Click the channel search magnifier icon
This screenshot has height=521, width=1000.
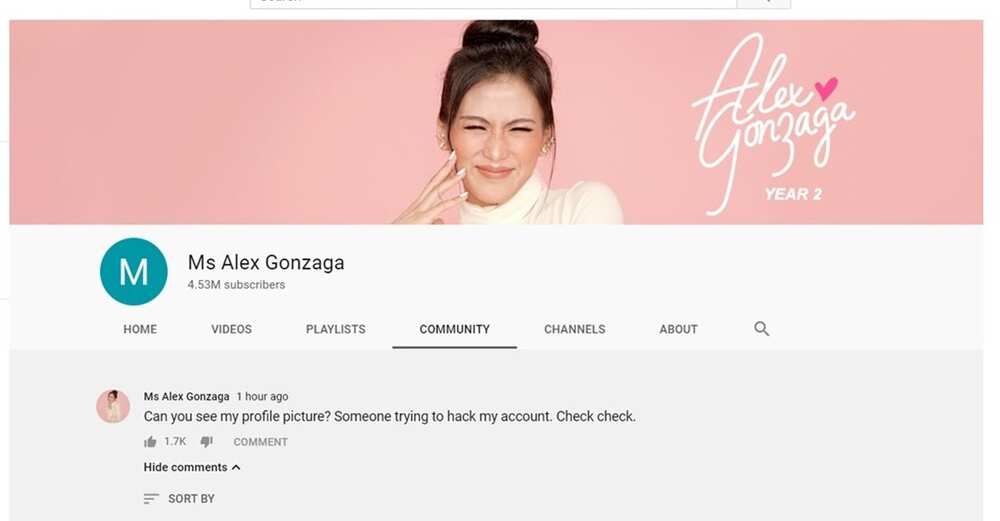point(761,328)
